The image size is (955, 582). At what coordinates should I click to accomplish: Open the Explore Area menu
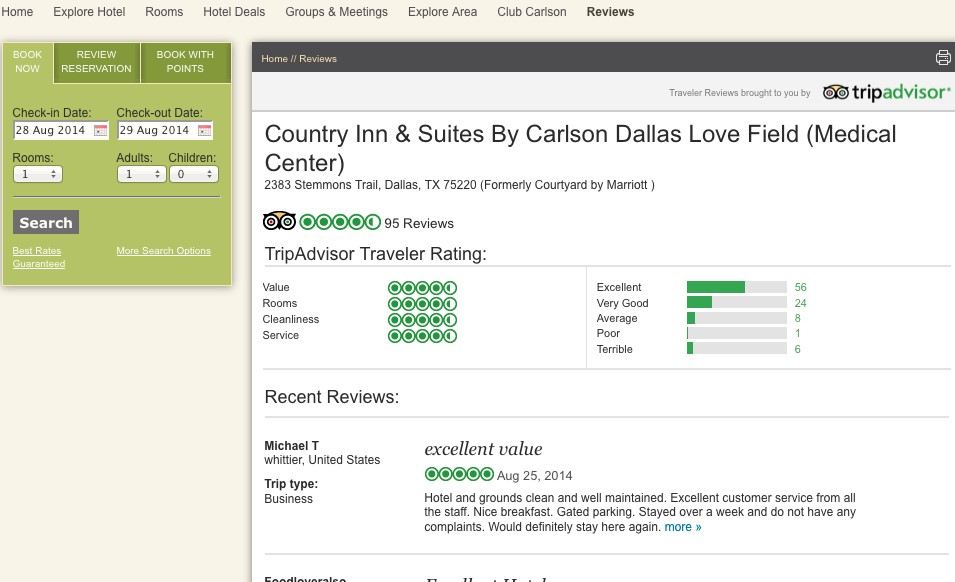[442, 12]
